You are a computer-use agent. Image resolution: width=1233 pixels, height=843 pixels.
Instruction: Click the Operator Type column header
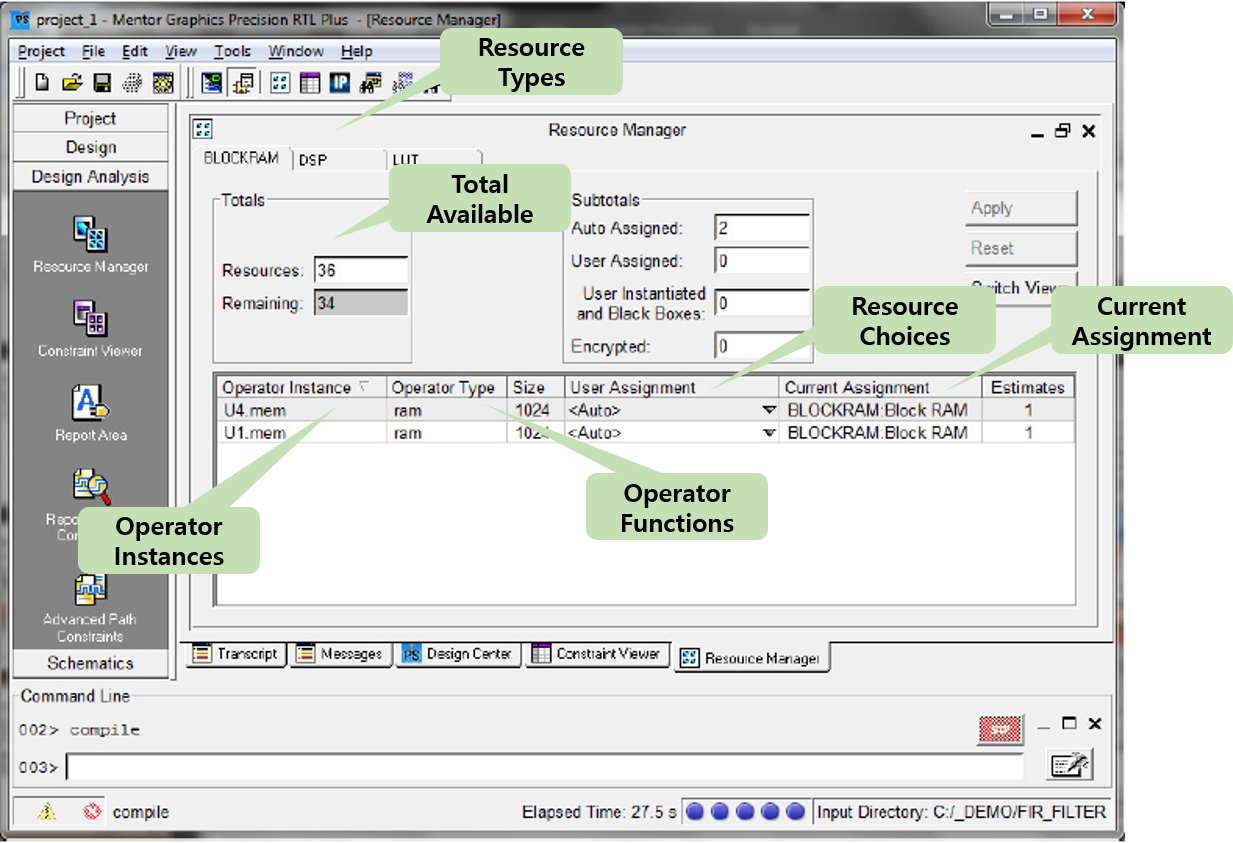447,388
